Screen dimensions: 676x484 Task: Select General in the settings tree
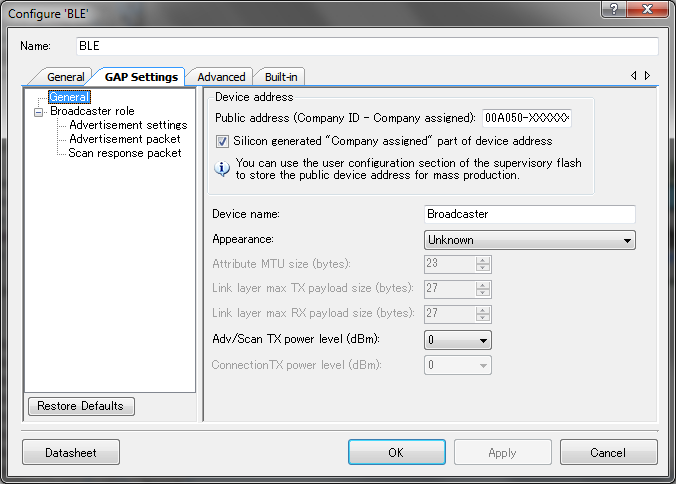(x=69, y=97)
